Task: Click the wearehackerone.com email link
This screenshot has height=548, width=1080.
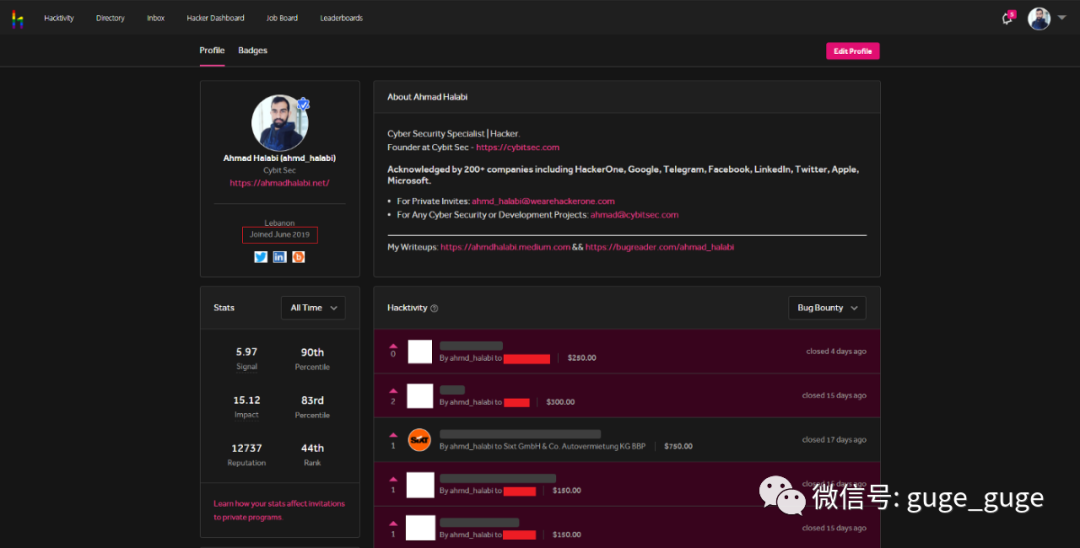Action: [543, 201]
